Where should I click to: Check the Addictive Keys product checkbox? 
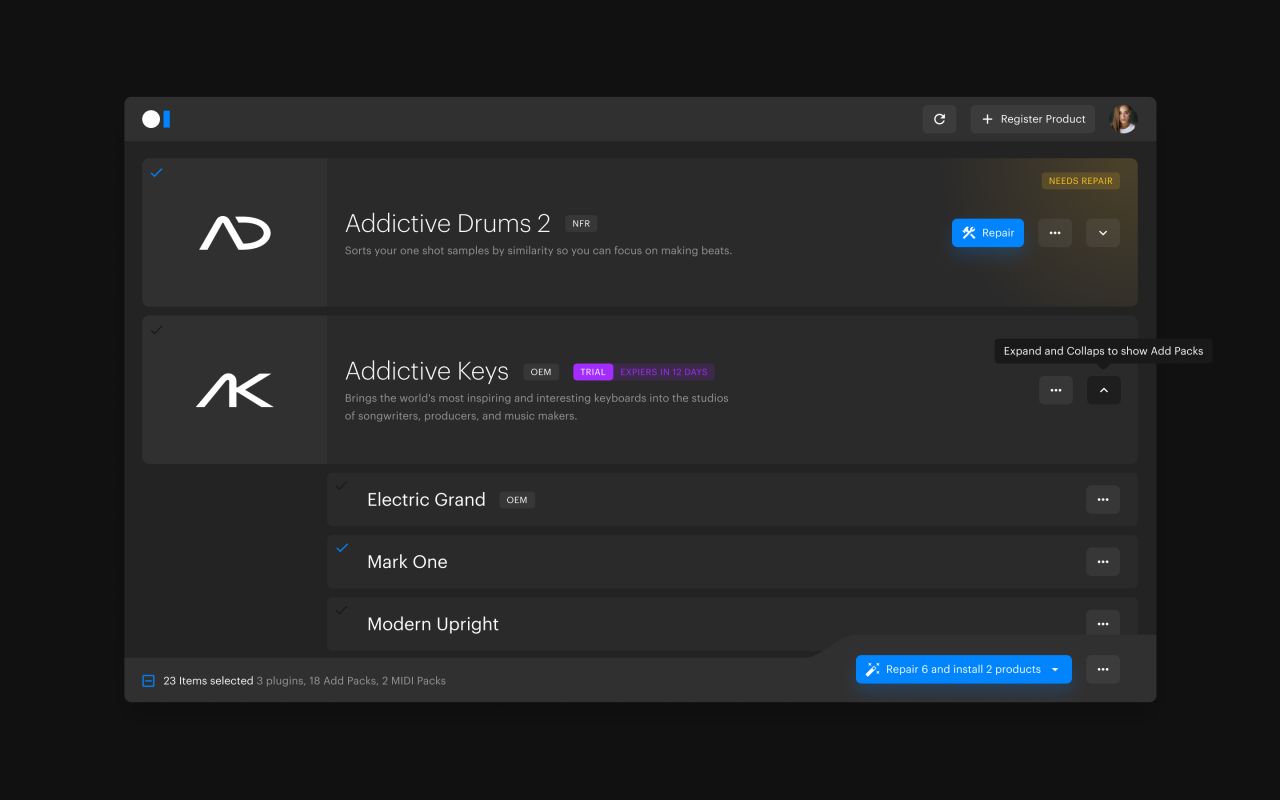pyautogui.click(x=156, y=330)
